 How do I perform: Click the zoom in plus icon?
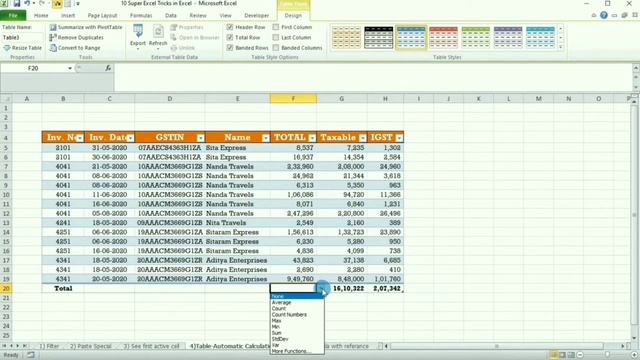click(x=635, y=355)
